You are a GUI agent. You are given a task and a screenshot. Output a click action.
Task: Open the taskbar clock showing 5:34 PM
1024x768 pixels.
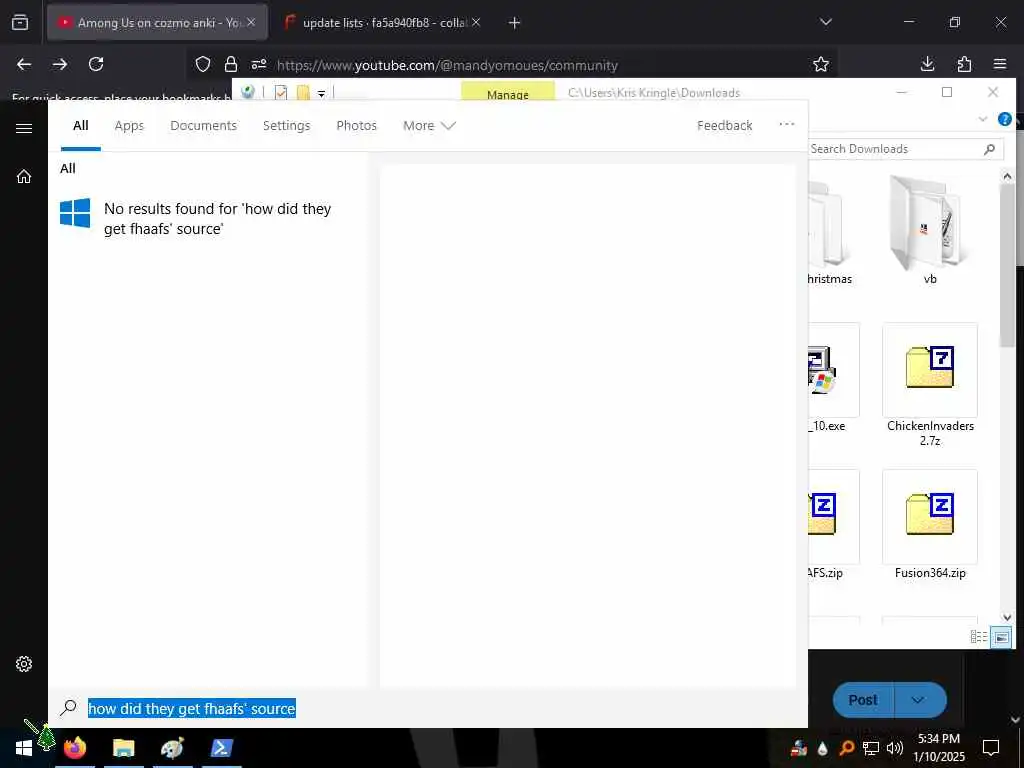click(938, 748)
